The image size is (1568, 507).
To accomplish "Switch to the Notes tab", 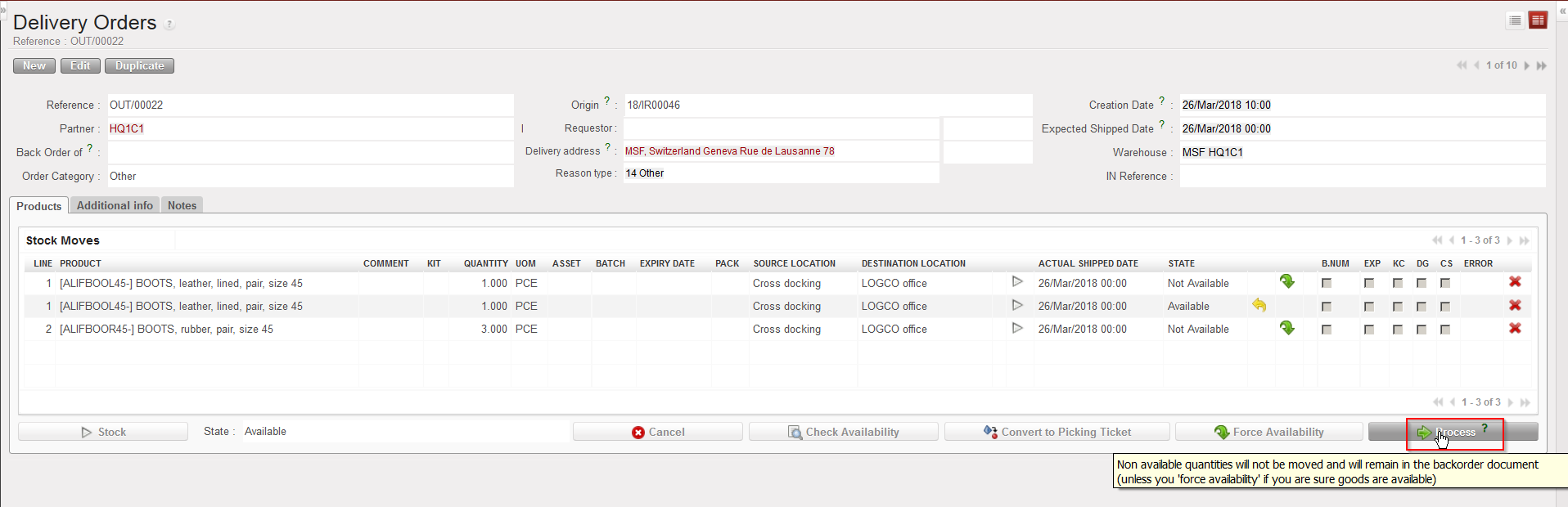I will point(182,205).
